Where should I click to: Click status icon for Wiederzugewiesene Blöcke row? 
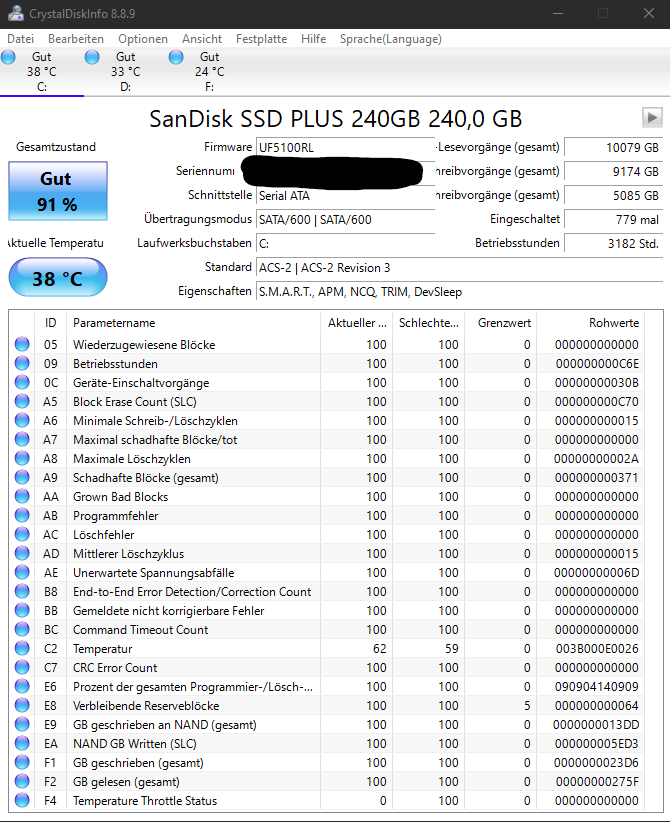[22, 344]
